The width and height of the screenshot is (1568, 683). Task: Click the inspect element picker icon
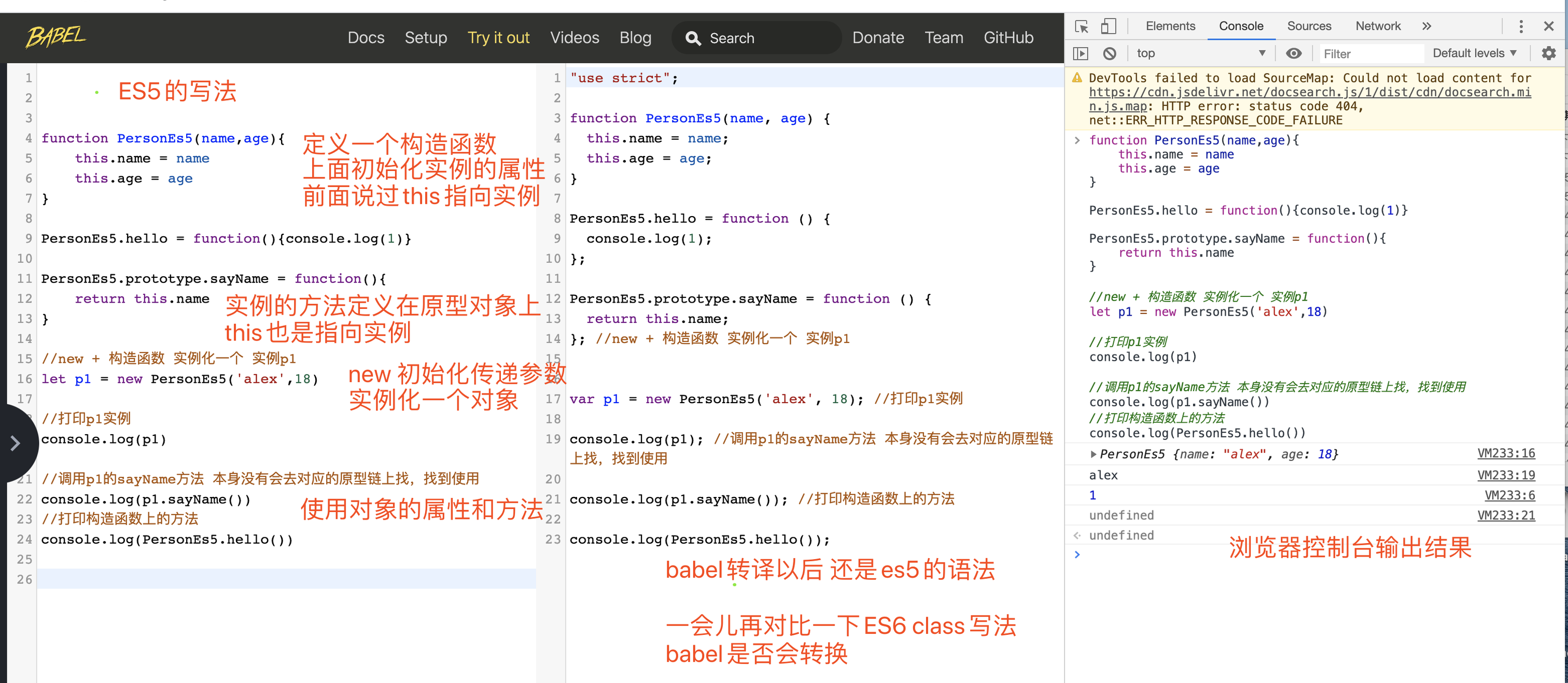tap(1082, 26)
